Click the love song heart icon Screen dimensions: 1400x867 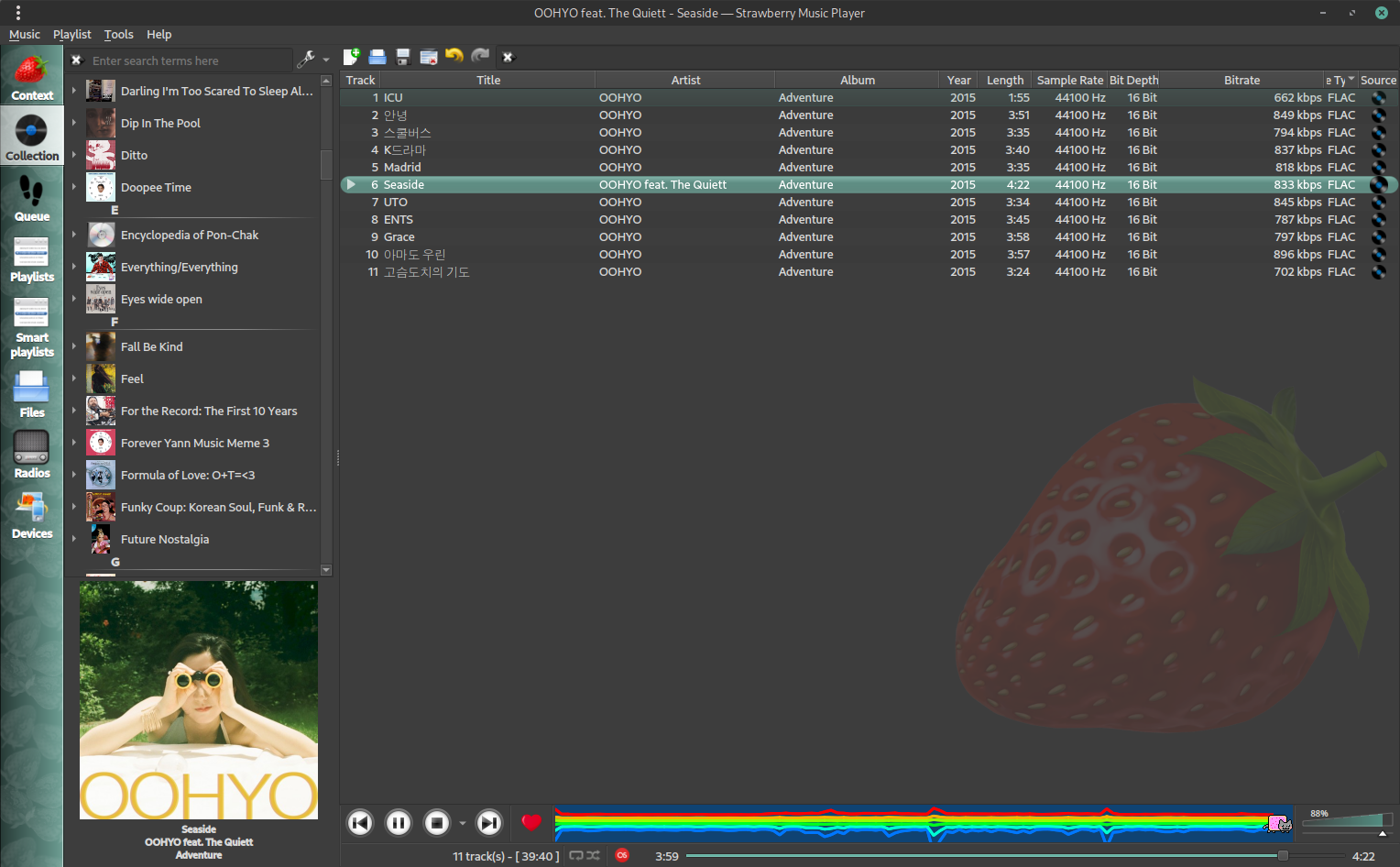click(x=531, y=823)
